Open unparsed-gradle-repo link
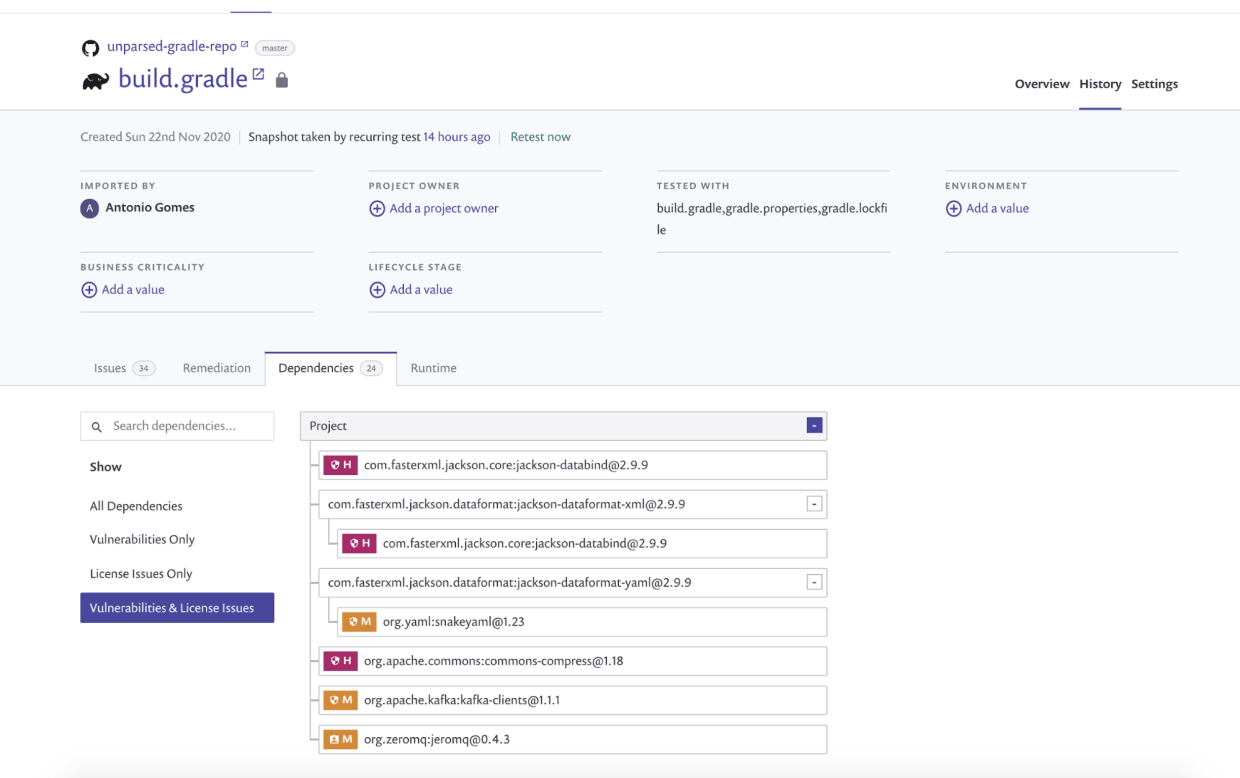Viewport: 1240px width, 778px height. click(172, 46)
